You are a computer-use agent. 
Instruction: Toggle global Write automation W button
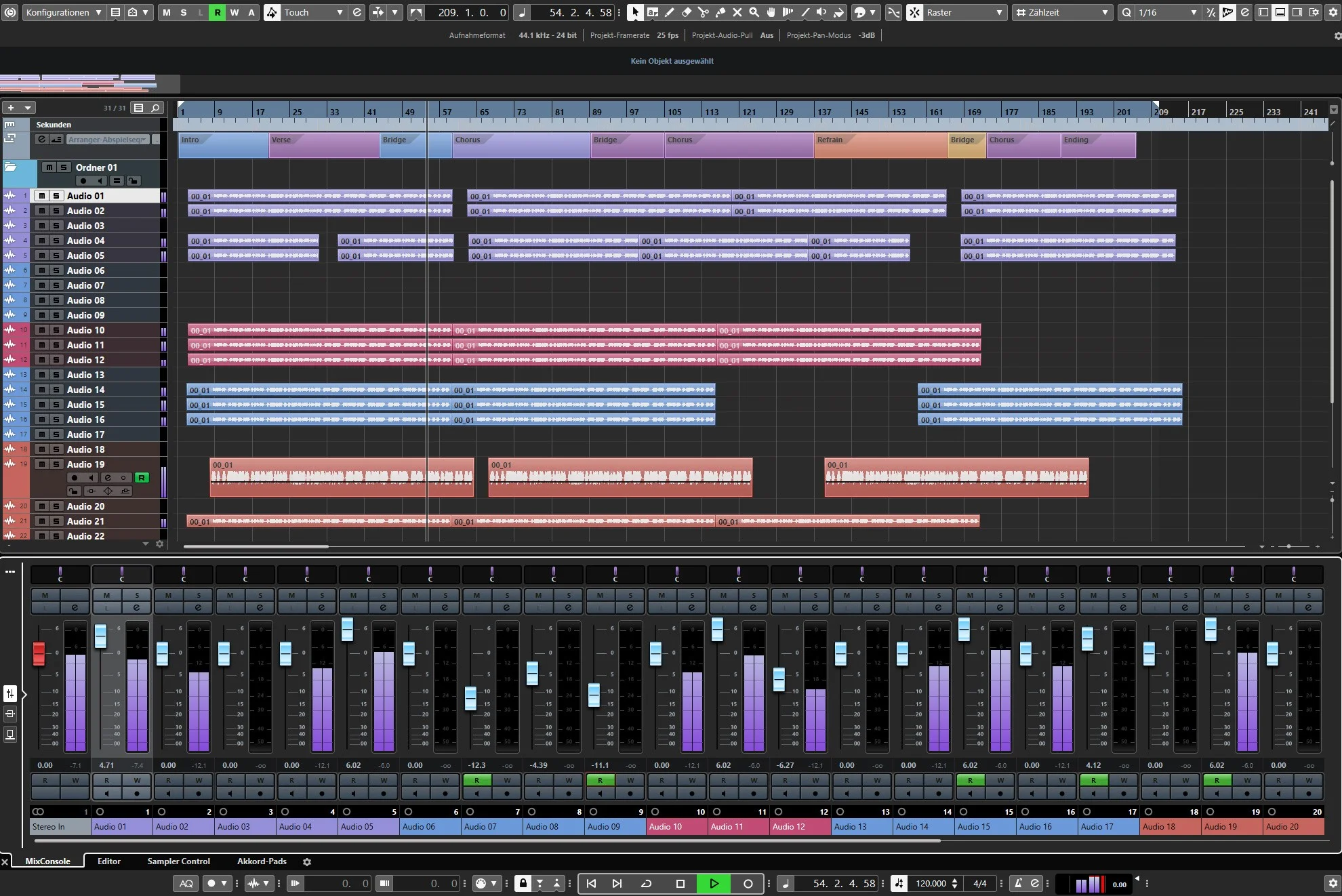(234, 12)
